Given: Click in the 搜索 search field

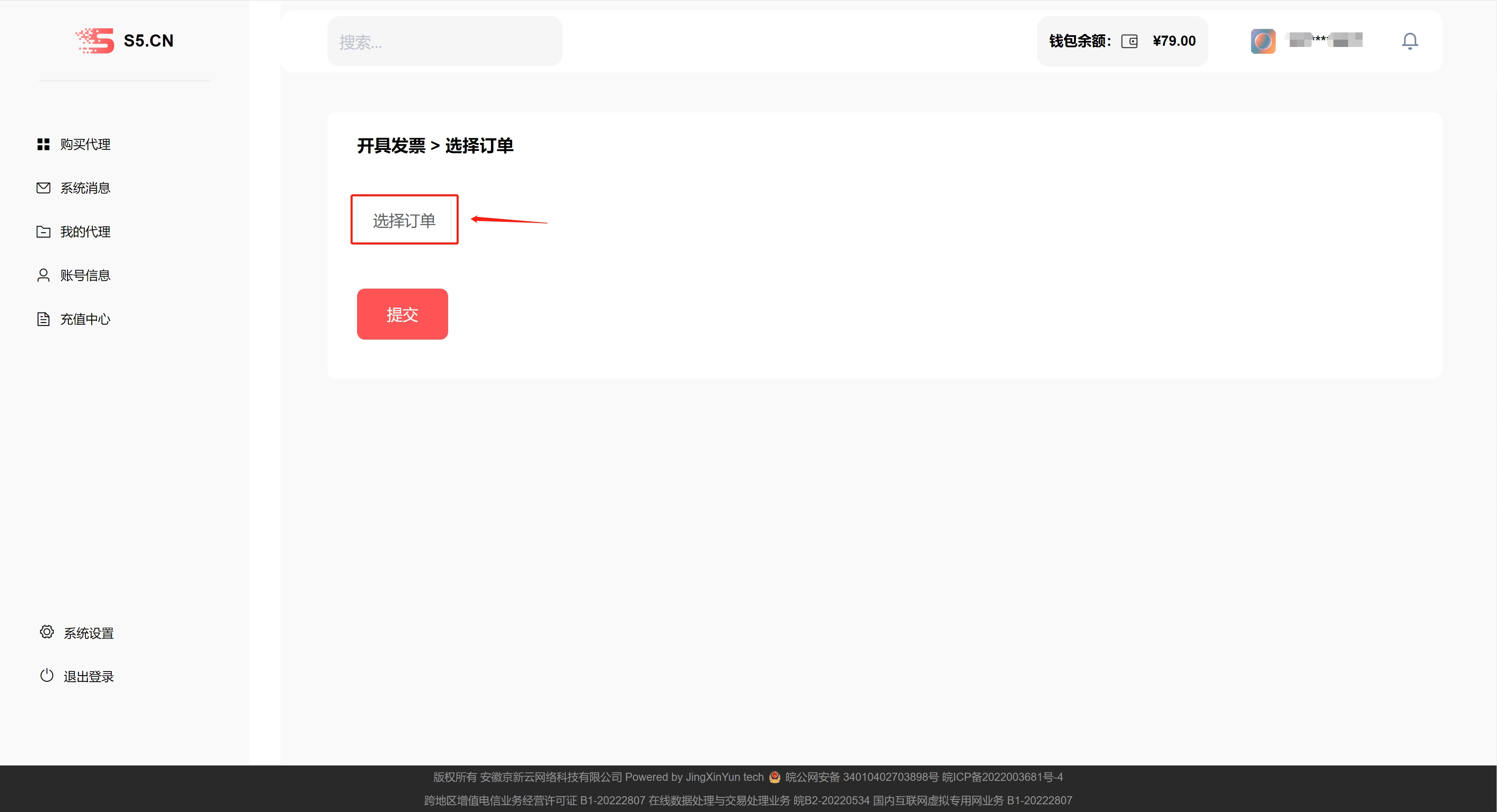Looking at the screenshot, I should click(x=444, y=42).
